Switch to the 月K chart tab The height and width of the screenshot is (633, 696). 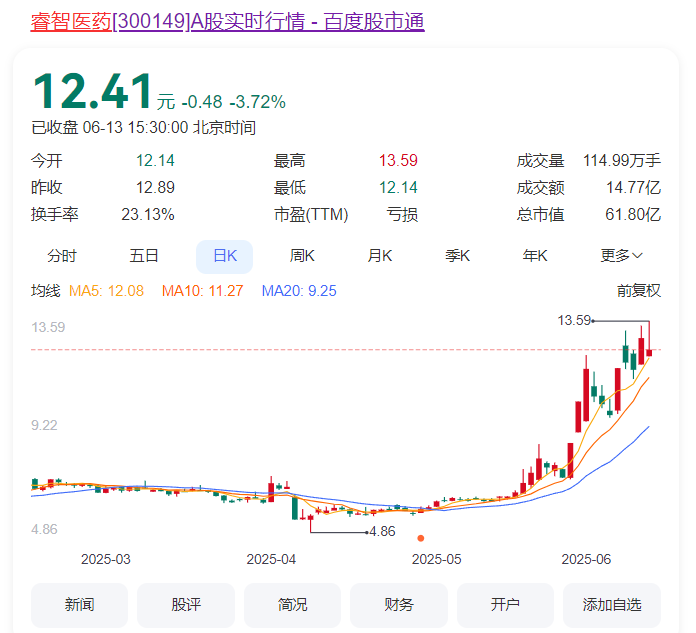point(380,256)
